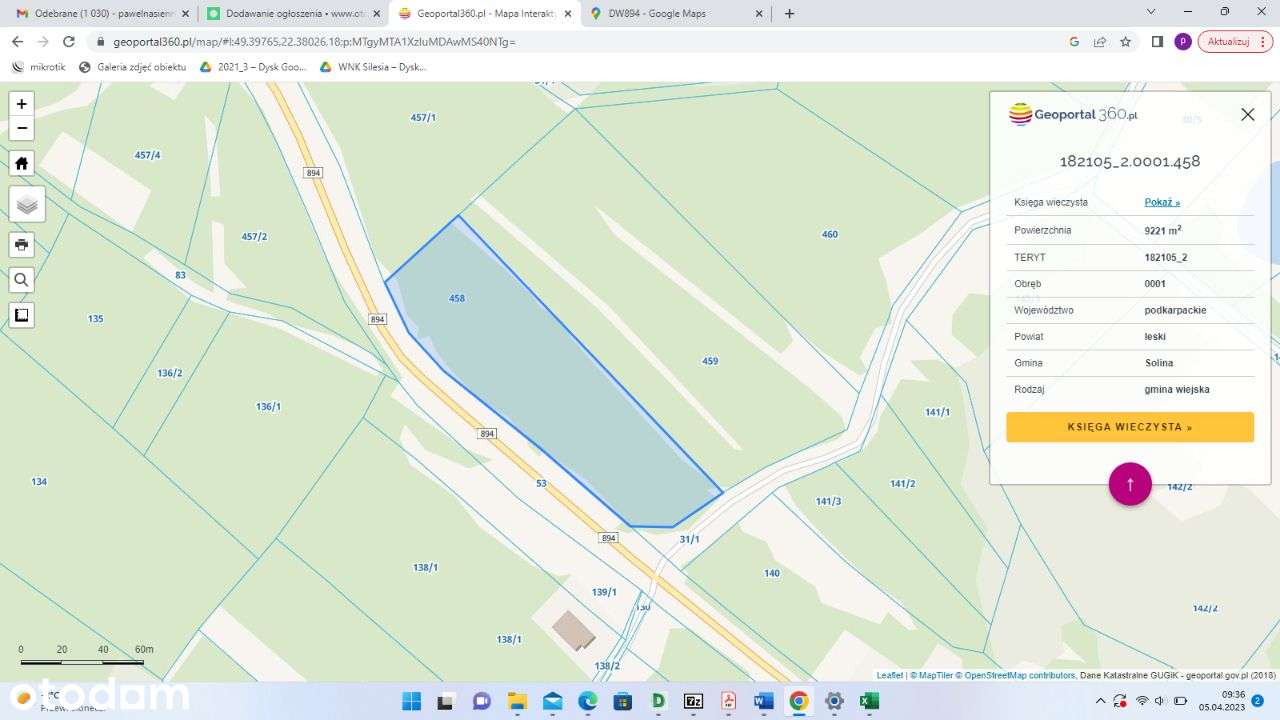Open Google Translate icon in address bar
1280x720 pixels.
[1074, 42]
